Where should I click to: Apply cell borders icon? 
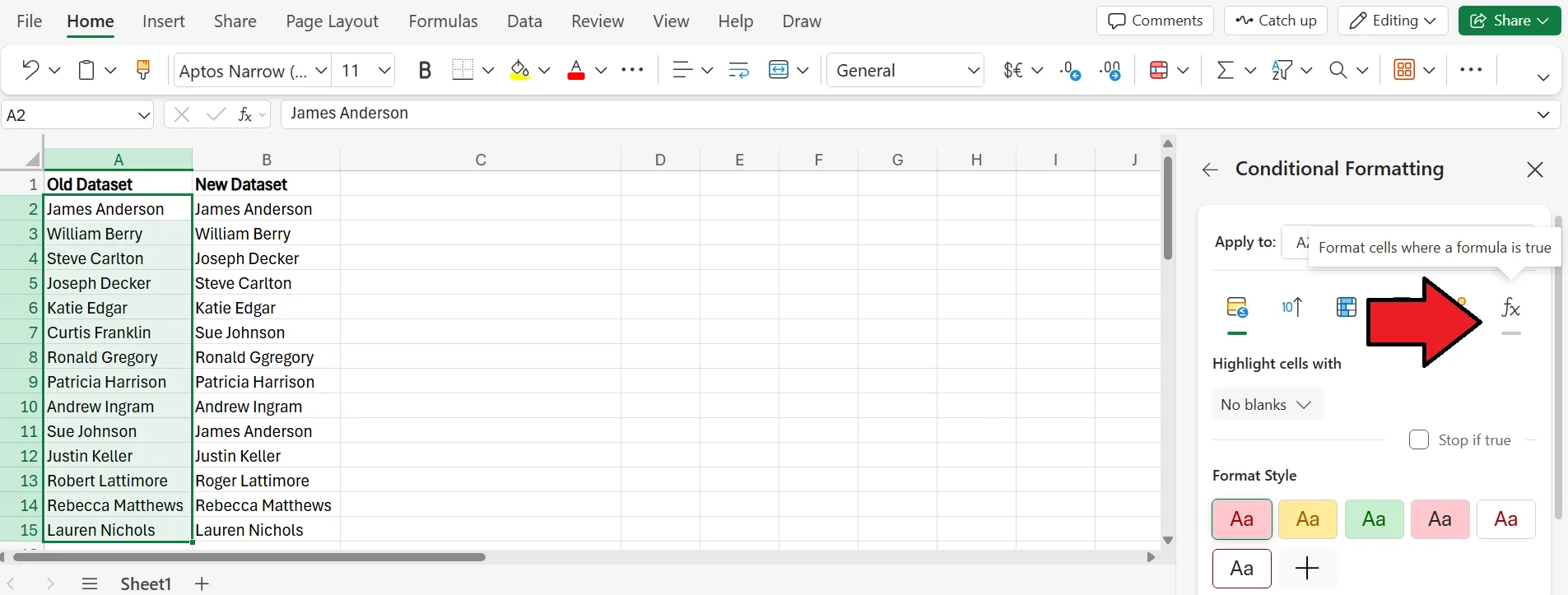tap(463, 70)
